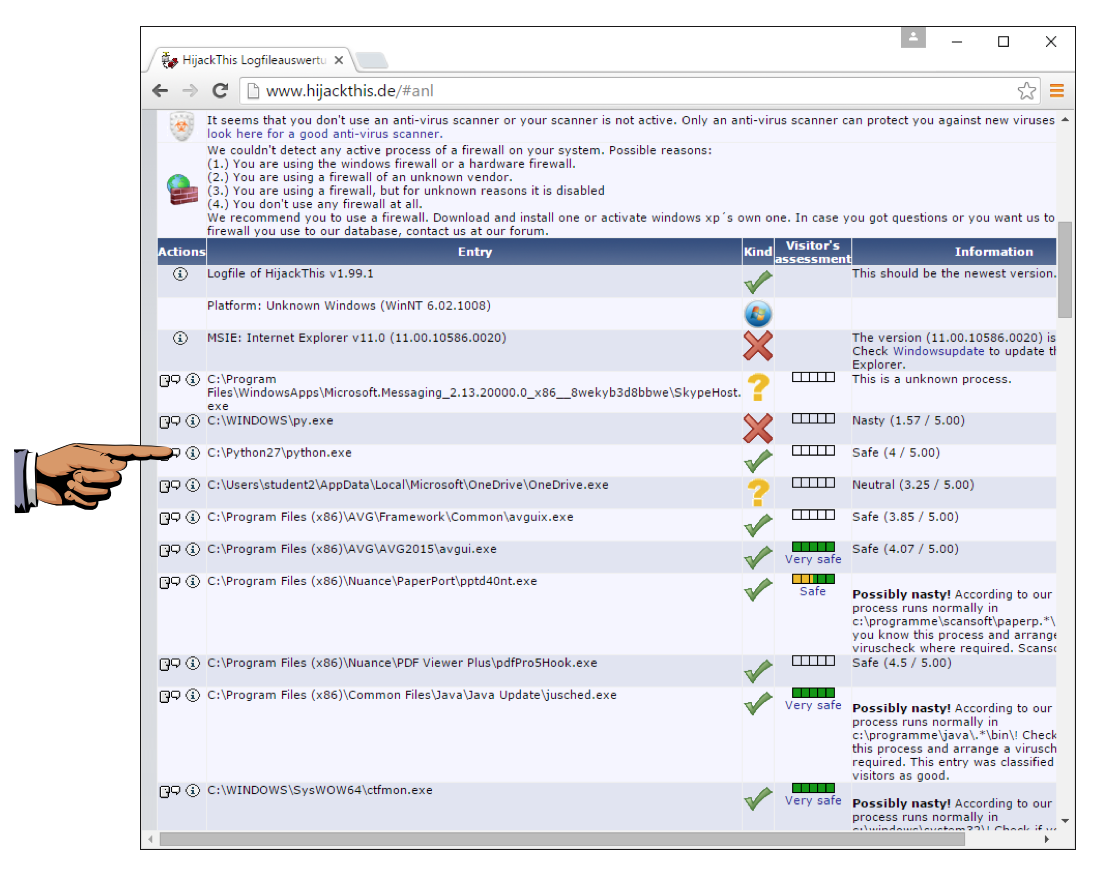Open the Chrome hamburger menu

pos(1057,90)
